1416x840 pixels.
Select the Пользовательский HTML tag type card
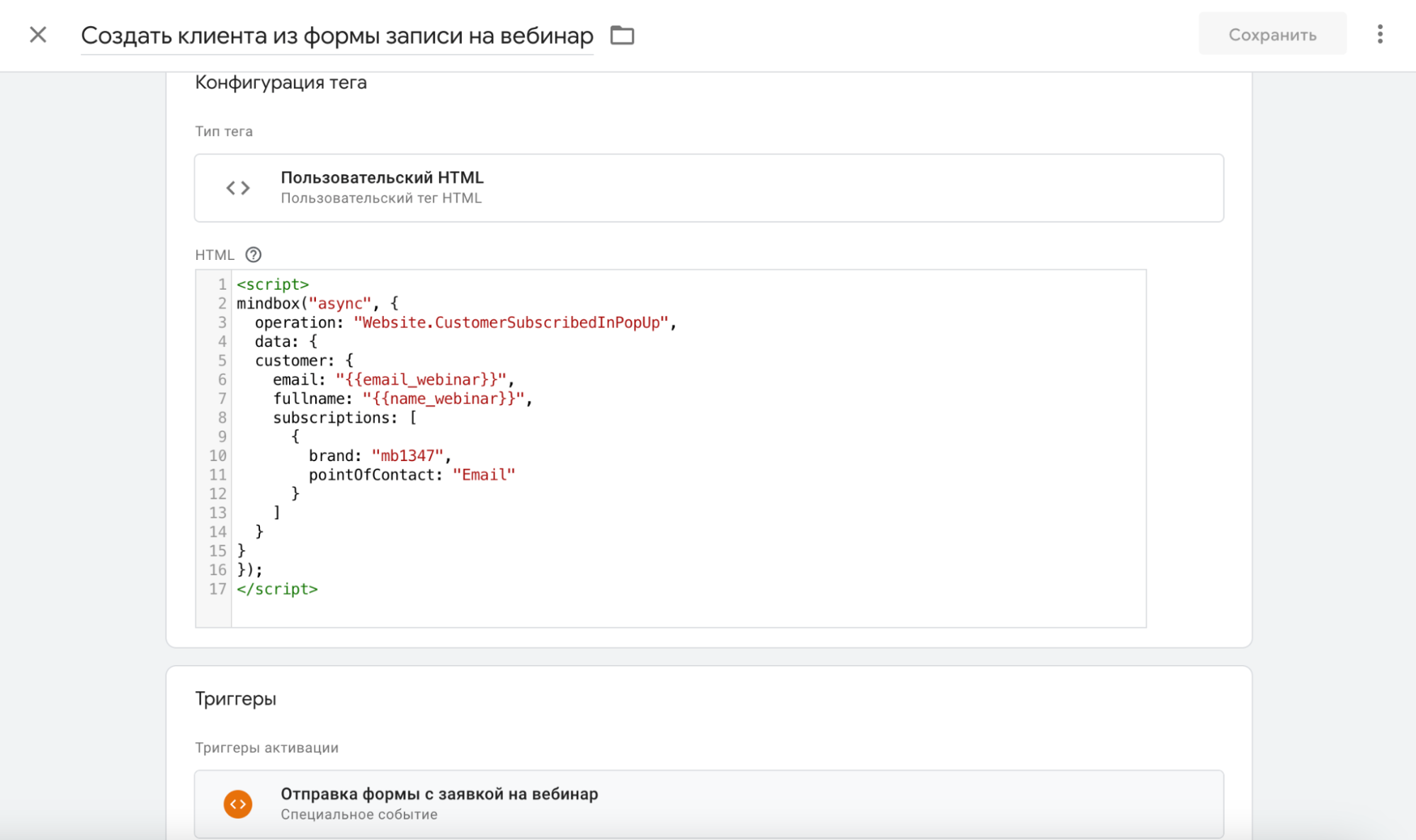(x=709, y=188)
